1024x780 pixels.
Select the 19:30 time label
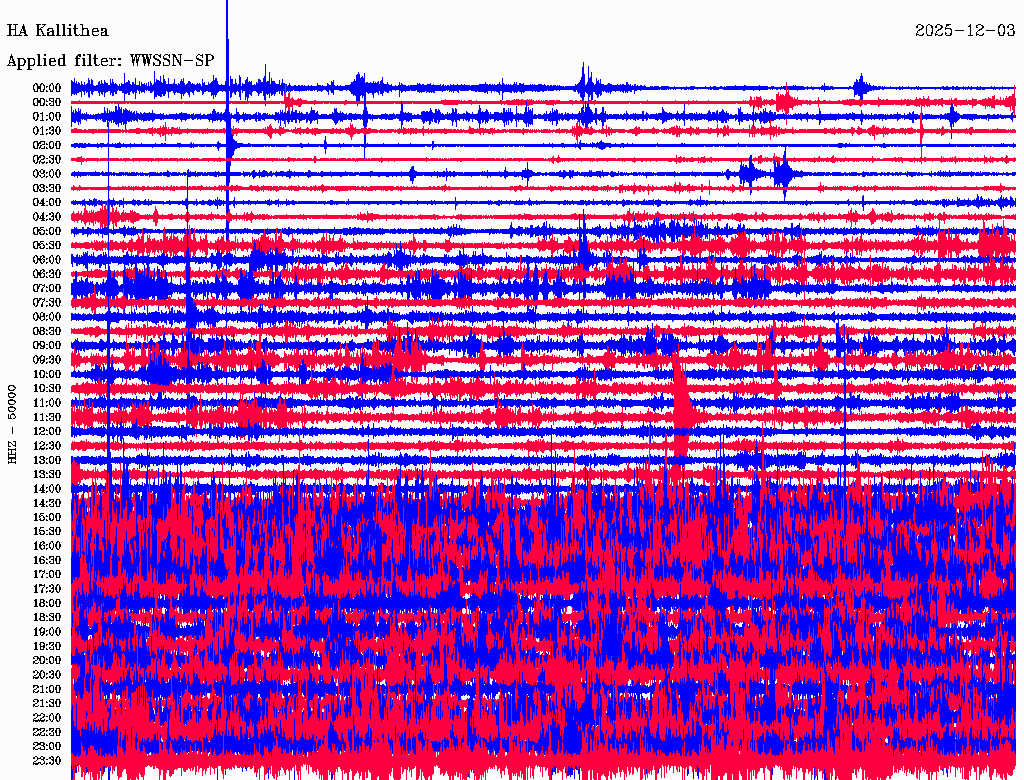pyautogui.click(x=47, y=646)
